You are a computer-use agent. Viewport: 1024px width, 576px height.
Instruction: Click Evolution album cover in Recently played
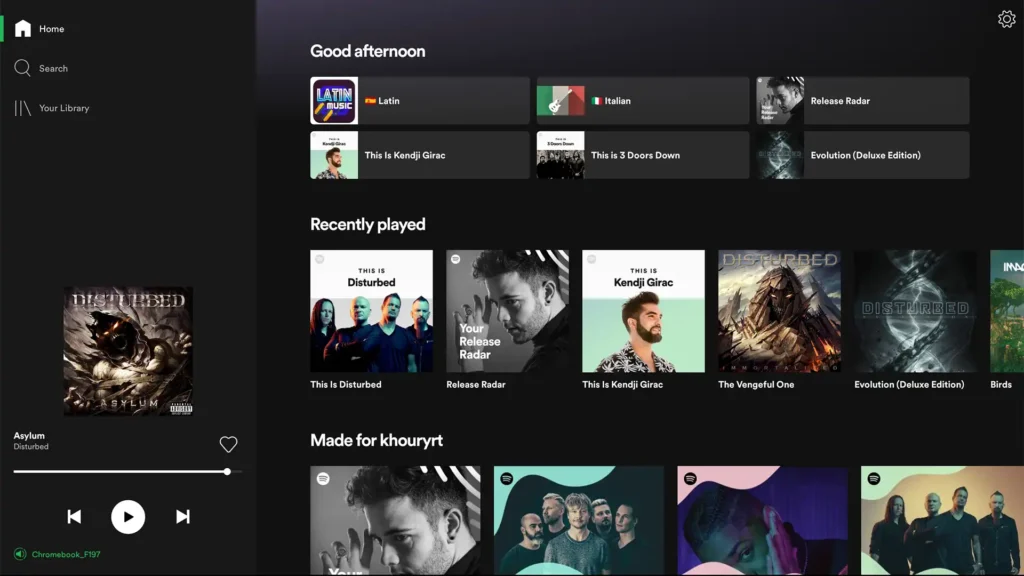pyautogui.click(x=916, y=311)
